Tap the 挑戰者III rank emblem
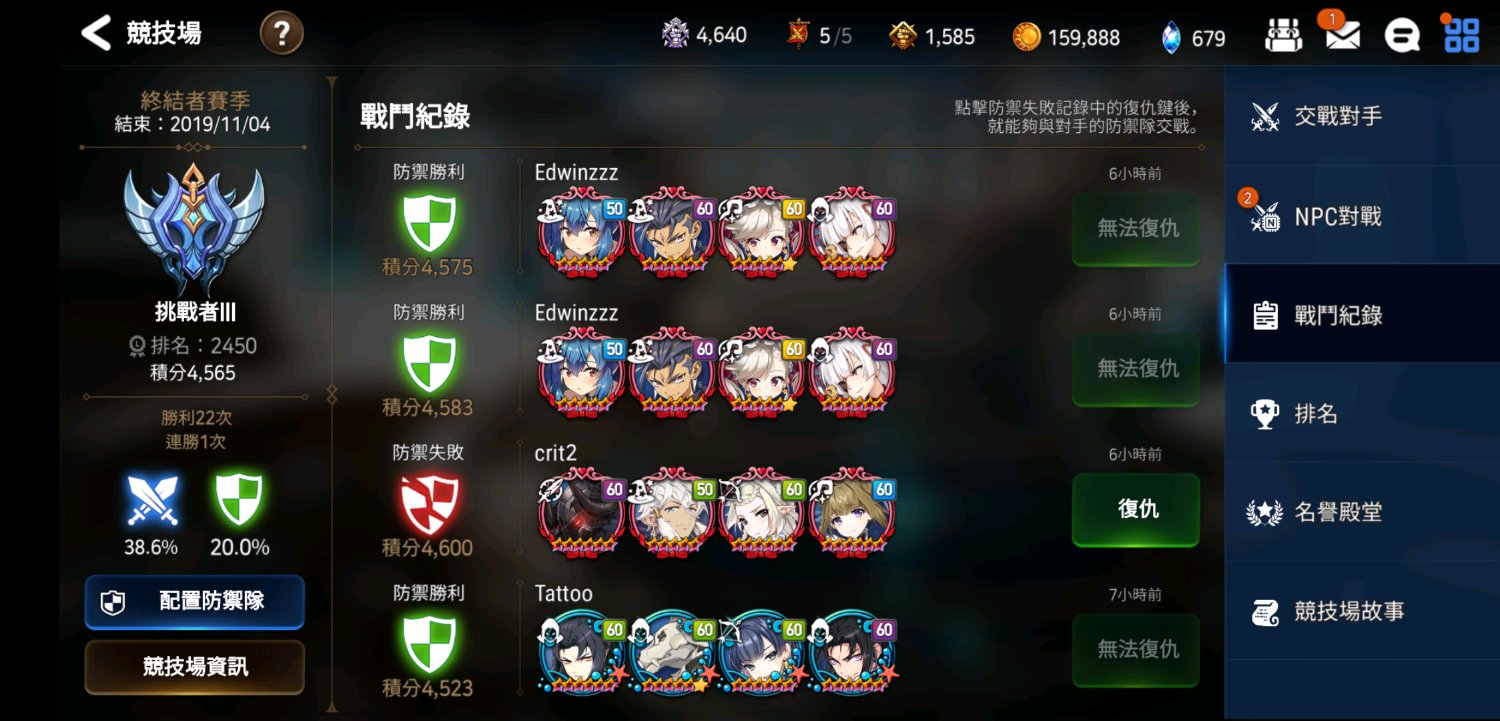1500x721 pixels. (x=194, y=228)
